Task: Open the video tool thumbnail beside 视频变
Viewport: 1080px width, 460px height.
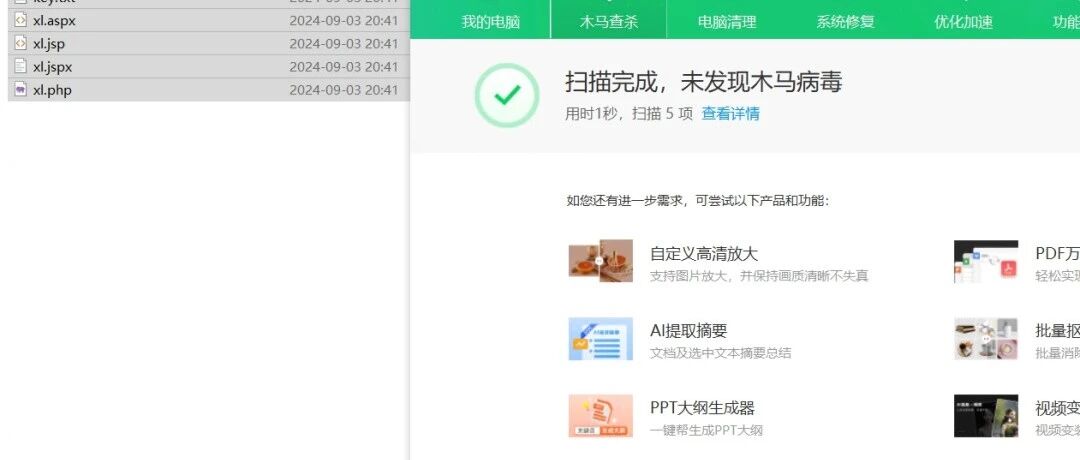Action: tap(986, 415)
